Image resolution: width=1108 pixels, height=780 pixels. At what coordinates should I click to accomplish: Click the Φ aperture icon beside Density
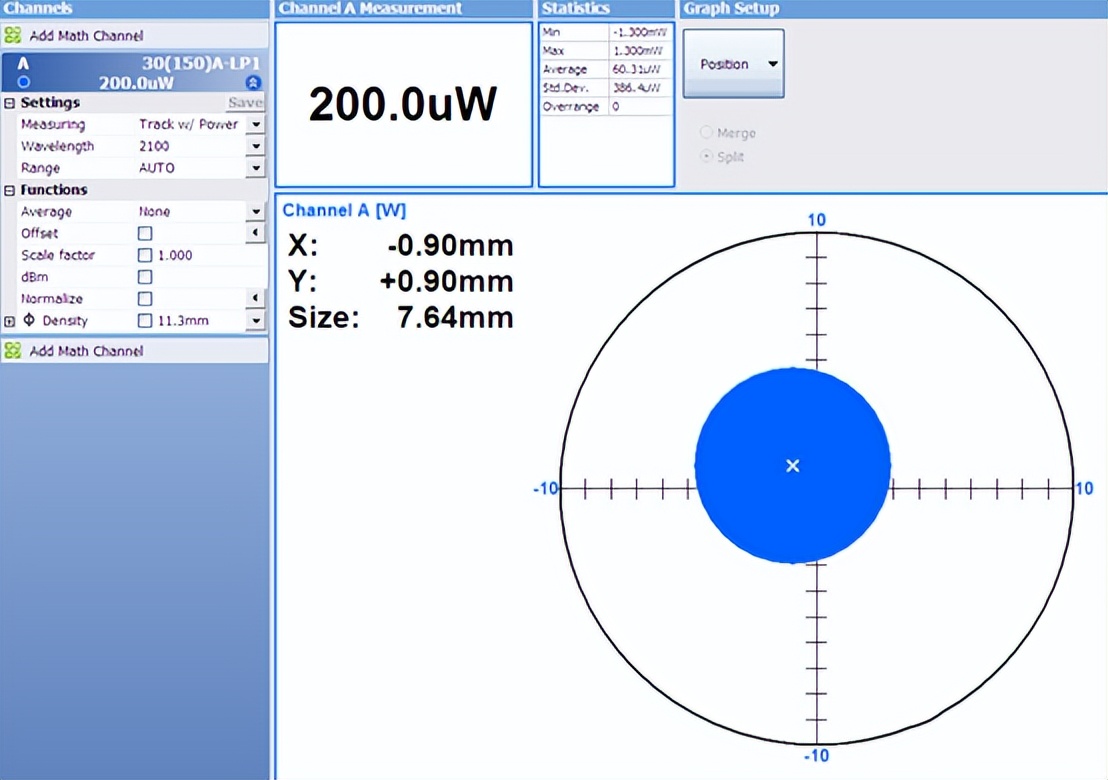click(31, 320)
